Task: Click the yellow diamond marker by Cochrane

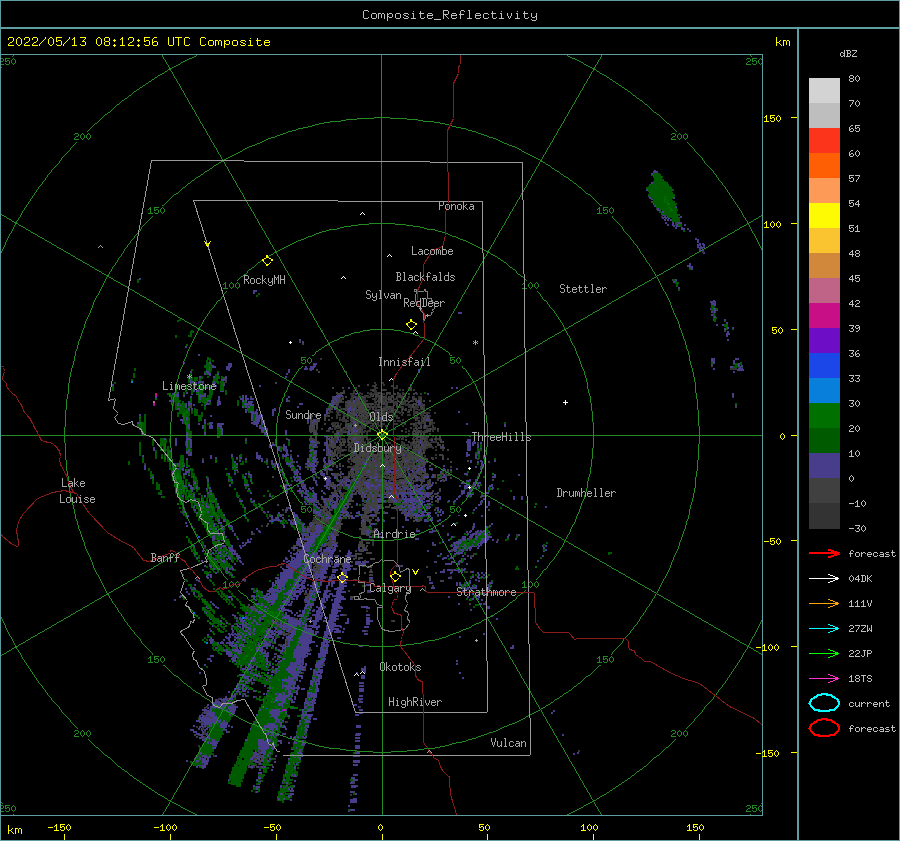Action: 342,577
